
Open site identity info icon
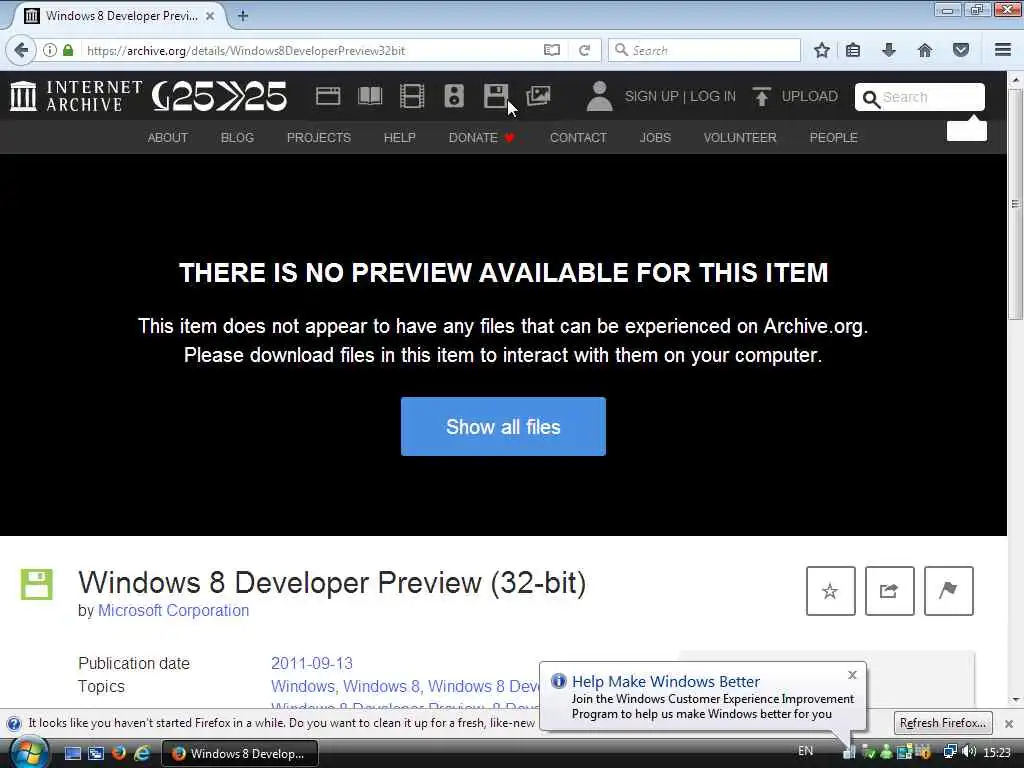click(x=50, y=50)
